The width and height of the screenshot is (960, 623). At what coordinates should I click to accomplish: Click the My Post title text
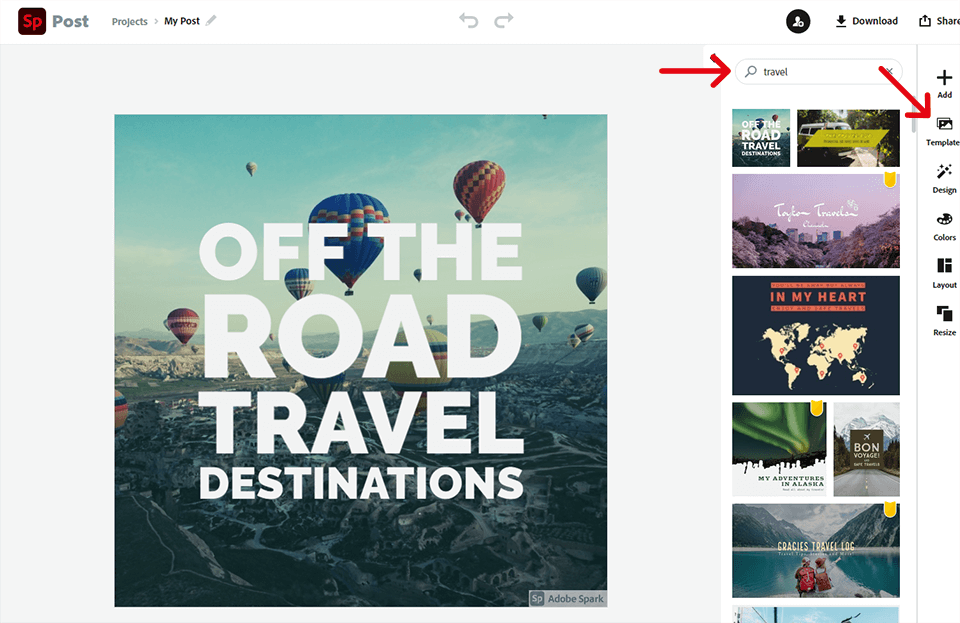pyautogui.click(x=182, y=21)
